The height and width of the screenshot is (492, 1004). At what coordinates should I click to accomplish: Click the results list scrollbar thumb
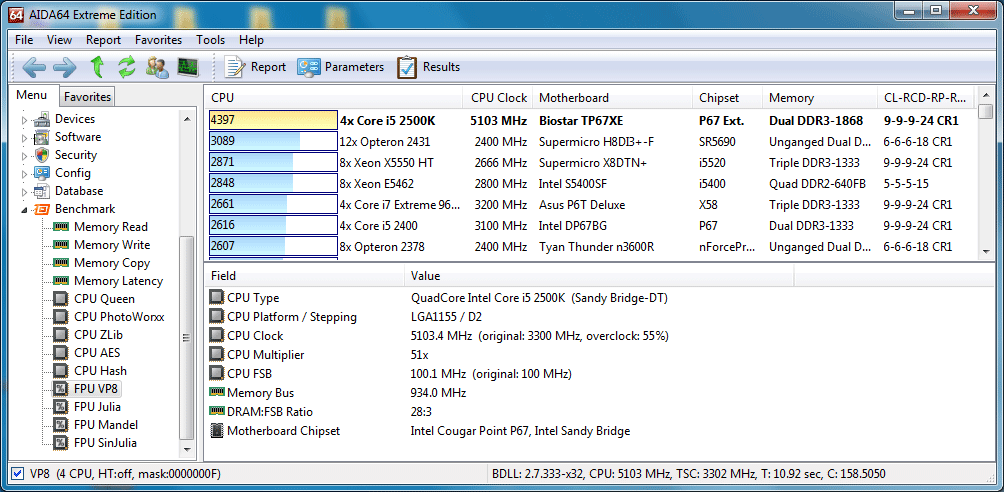click(986, 110)
